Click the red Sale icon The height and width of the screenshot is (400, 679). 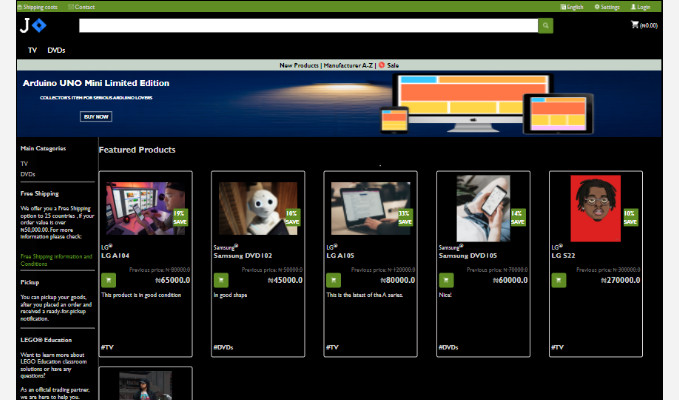[x=382, y=65]
